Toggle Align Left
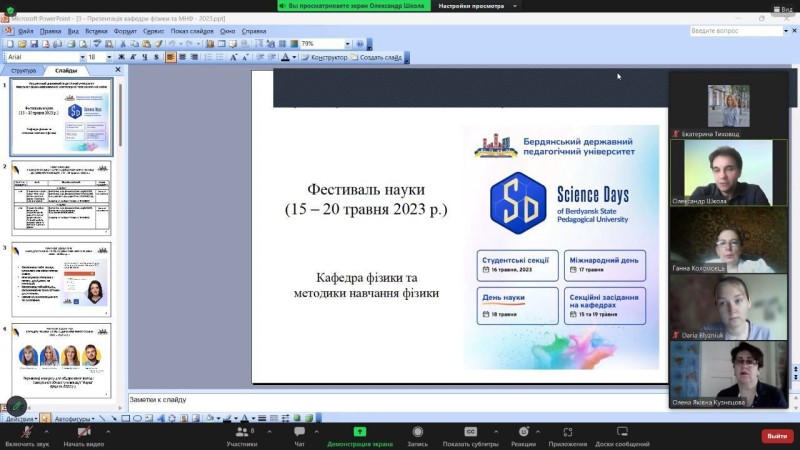Image resolution: width=800 pixels, height=450 pixels. pos(170,57)
